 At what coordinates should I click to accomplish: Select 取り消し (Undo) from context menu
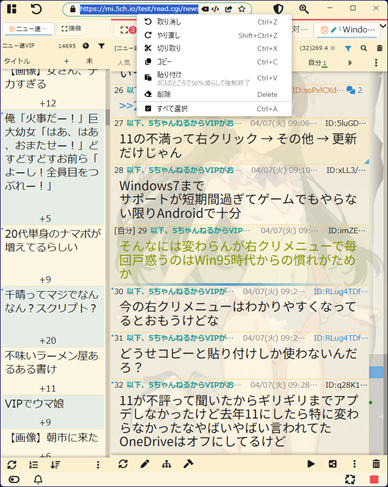(214, 22)
